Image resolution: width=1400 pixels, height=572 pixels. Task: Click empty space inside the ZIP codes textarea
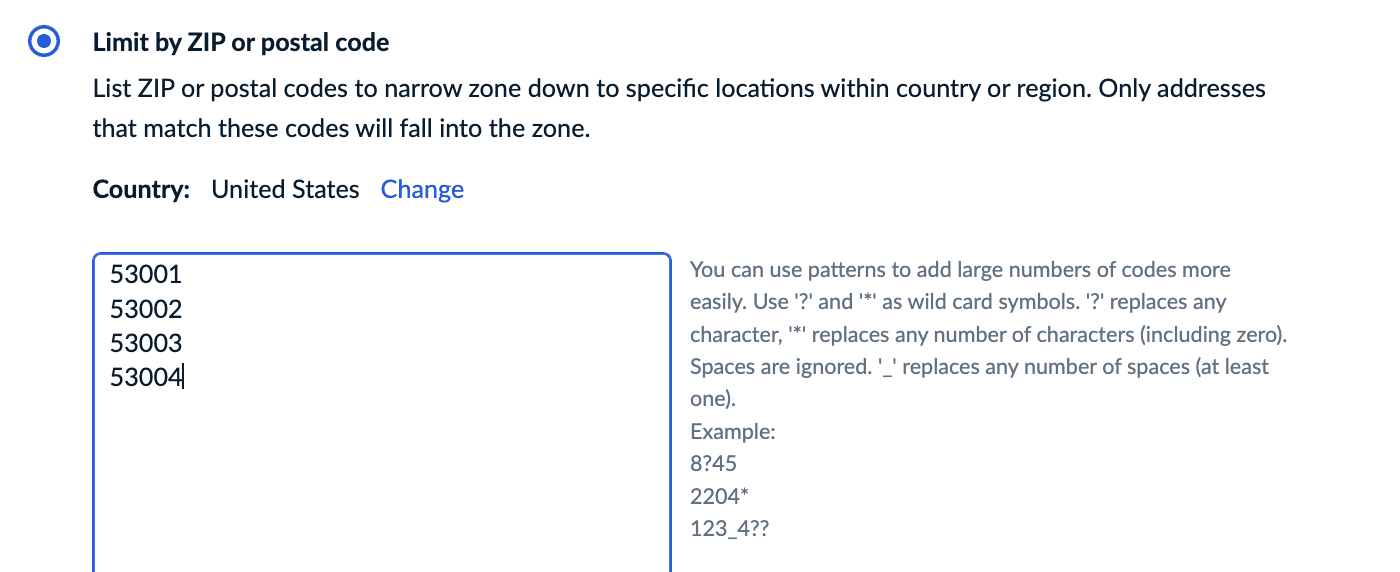click(380, 480)
